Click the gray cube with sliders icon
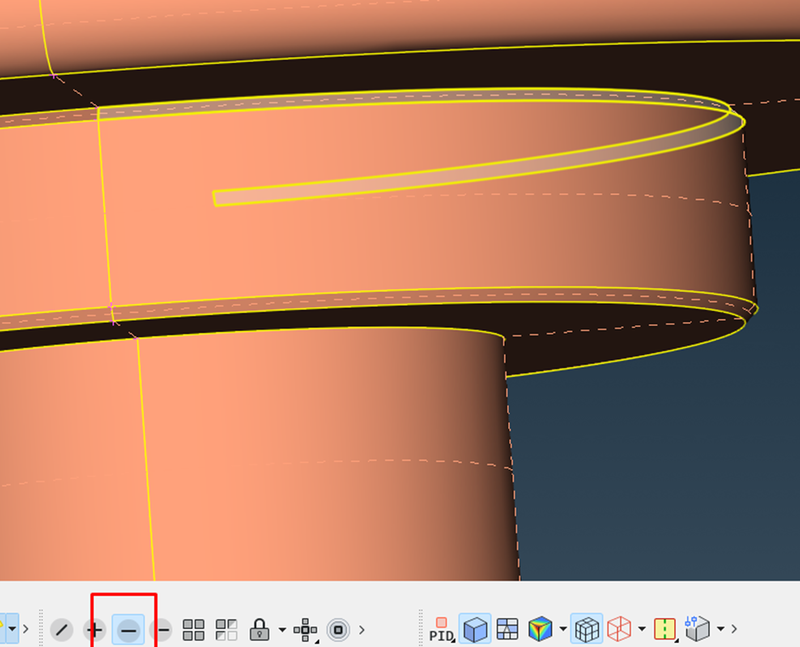This screenshot has width=800, height=647. (x=697, y=629)
